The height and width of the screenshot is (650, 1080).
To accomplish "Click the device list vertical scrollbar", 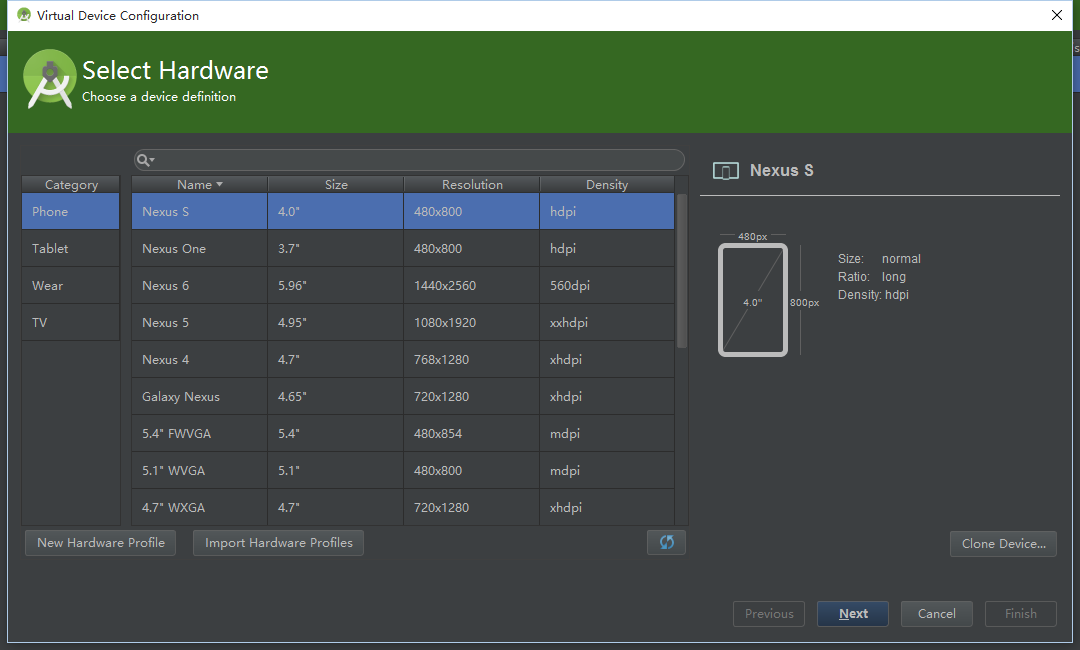I will pyautogui.click(x=682, y=270).
